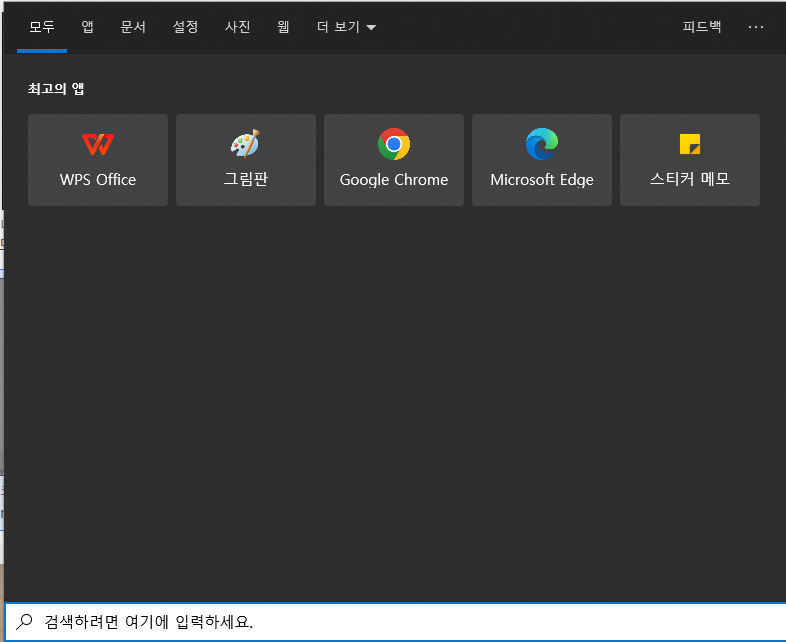
Task: Click the Microsoft Edge logo icon
Action: (542, 144)
